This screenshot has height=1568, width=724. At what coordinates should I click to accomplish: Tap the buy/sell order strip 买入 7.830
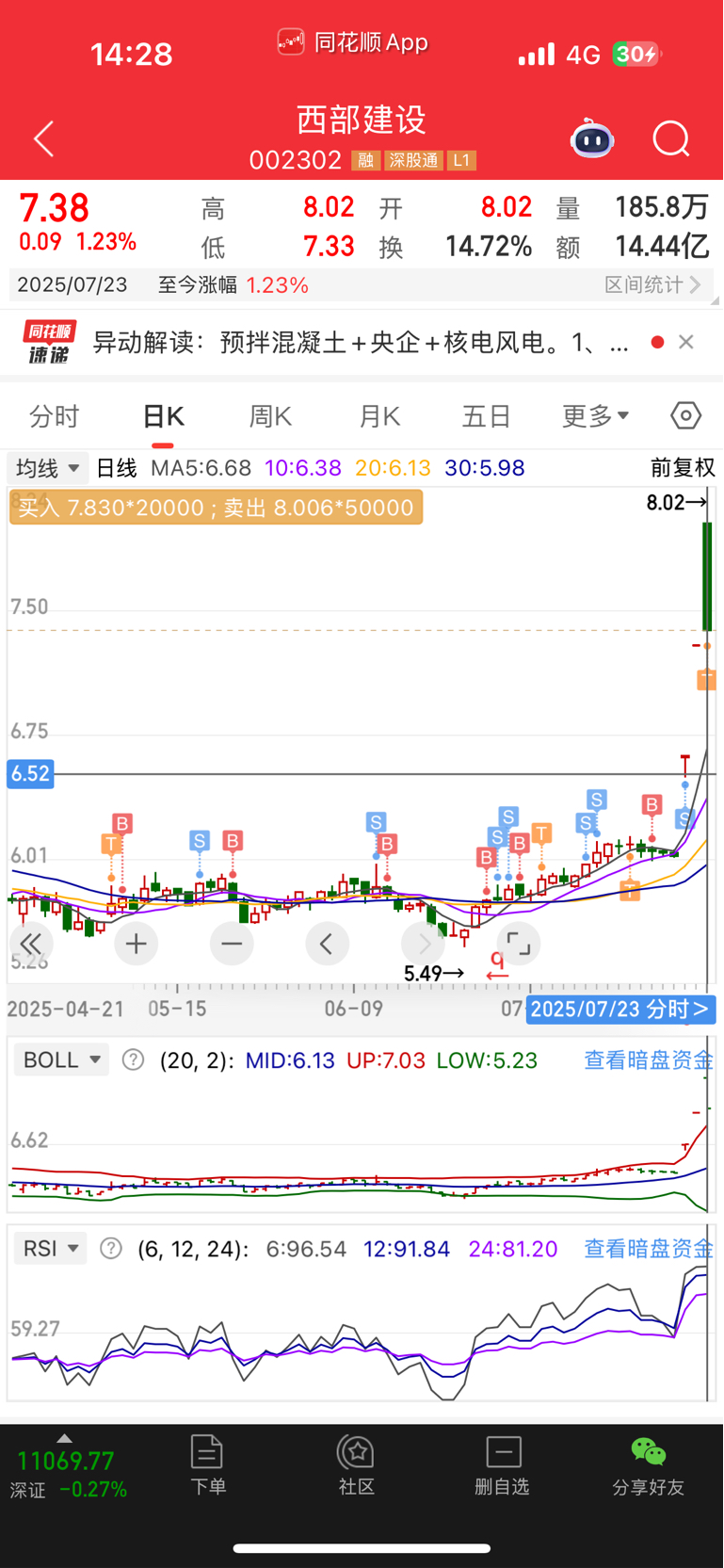(216, 508)
